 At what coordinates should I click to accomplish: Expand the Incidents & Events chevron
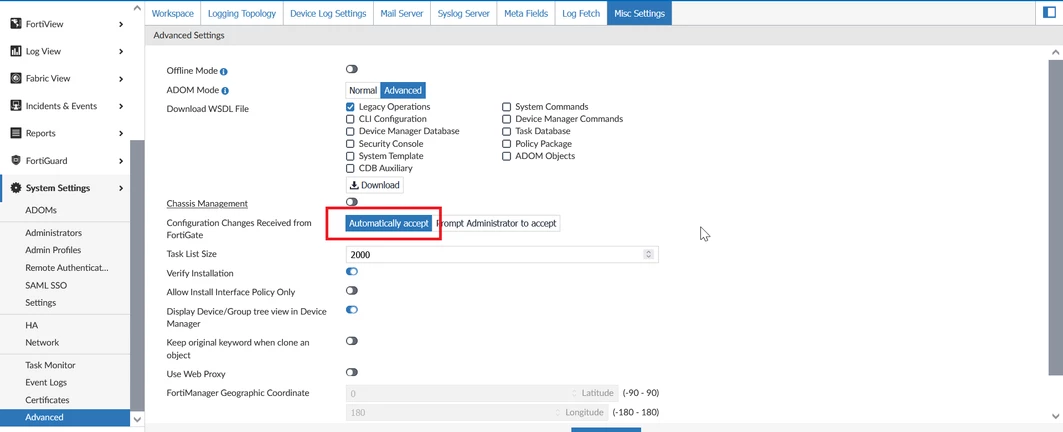[121, 106]
